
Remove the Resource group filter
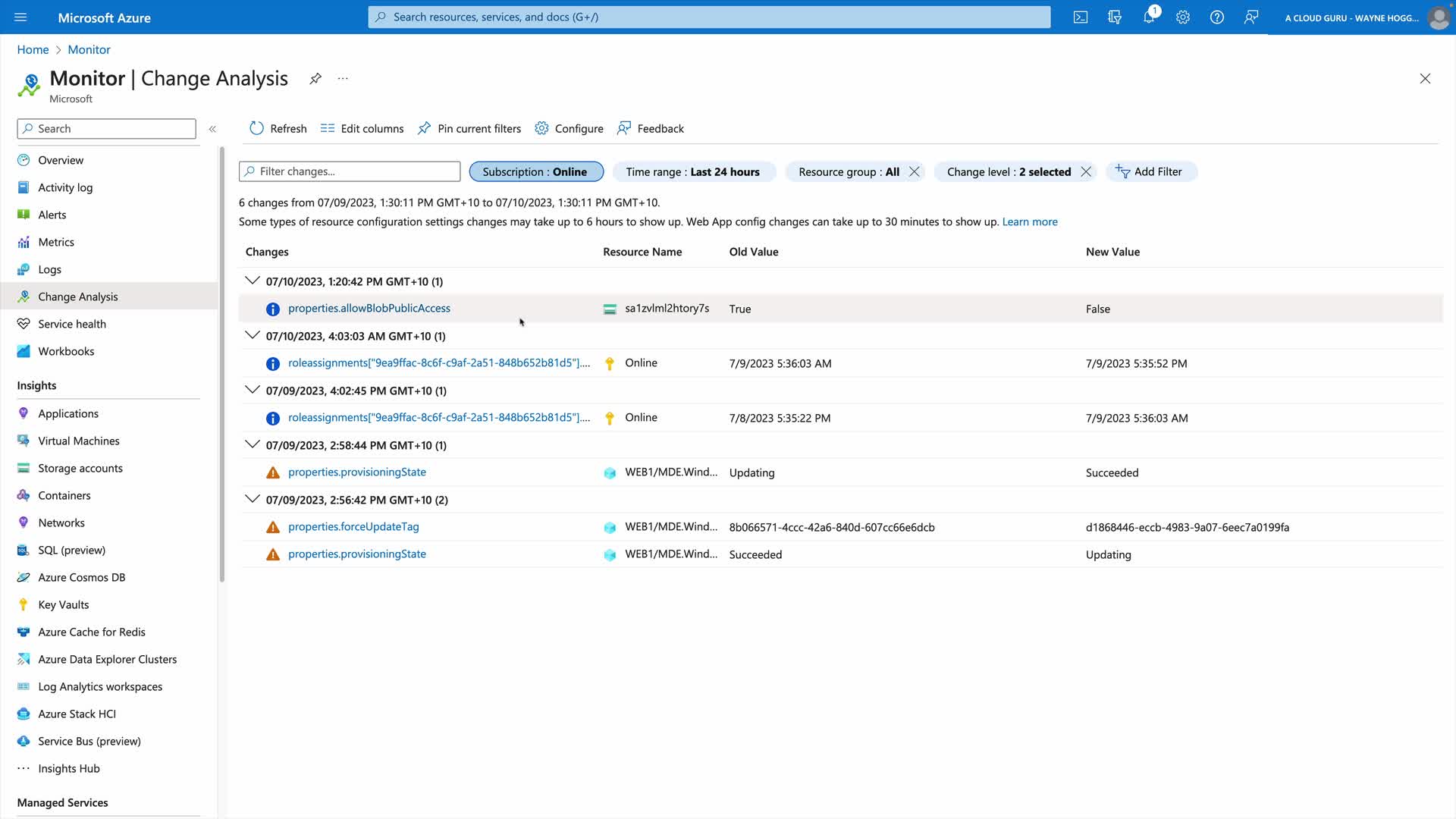pos(915,172)
